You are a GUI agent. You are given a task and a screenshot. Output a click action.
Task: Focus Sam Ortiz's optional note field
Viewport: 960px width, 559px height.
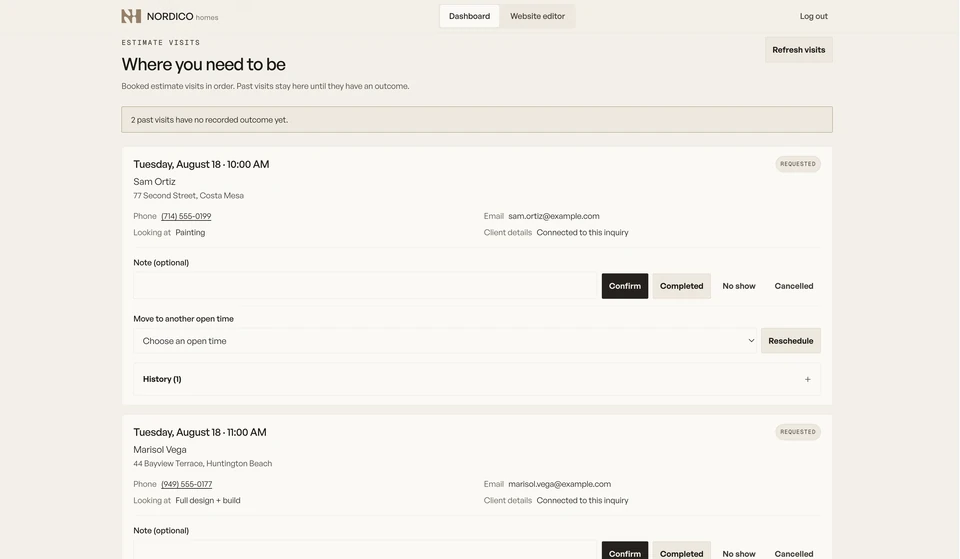365,286
